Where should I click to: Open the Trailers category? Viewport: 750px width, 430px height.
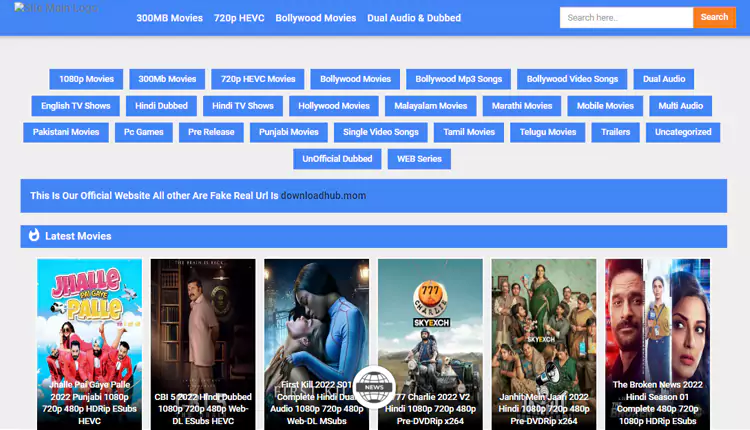[x=616, y=132]
